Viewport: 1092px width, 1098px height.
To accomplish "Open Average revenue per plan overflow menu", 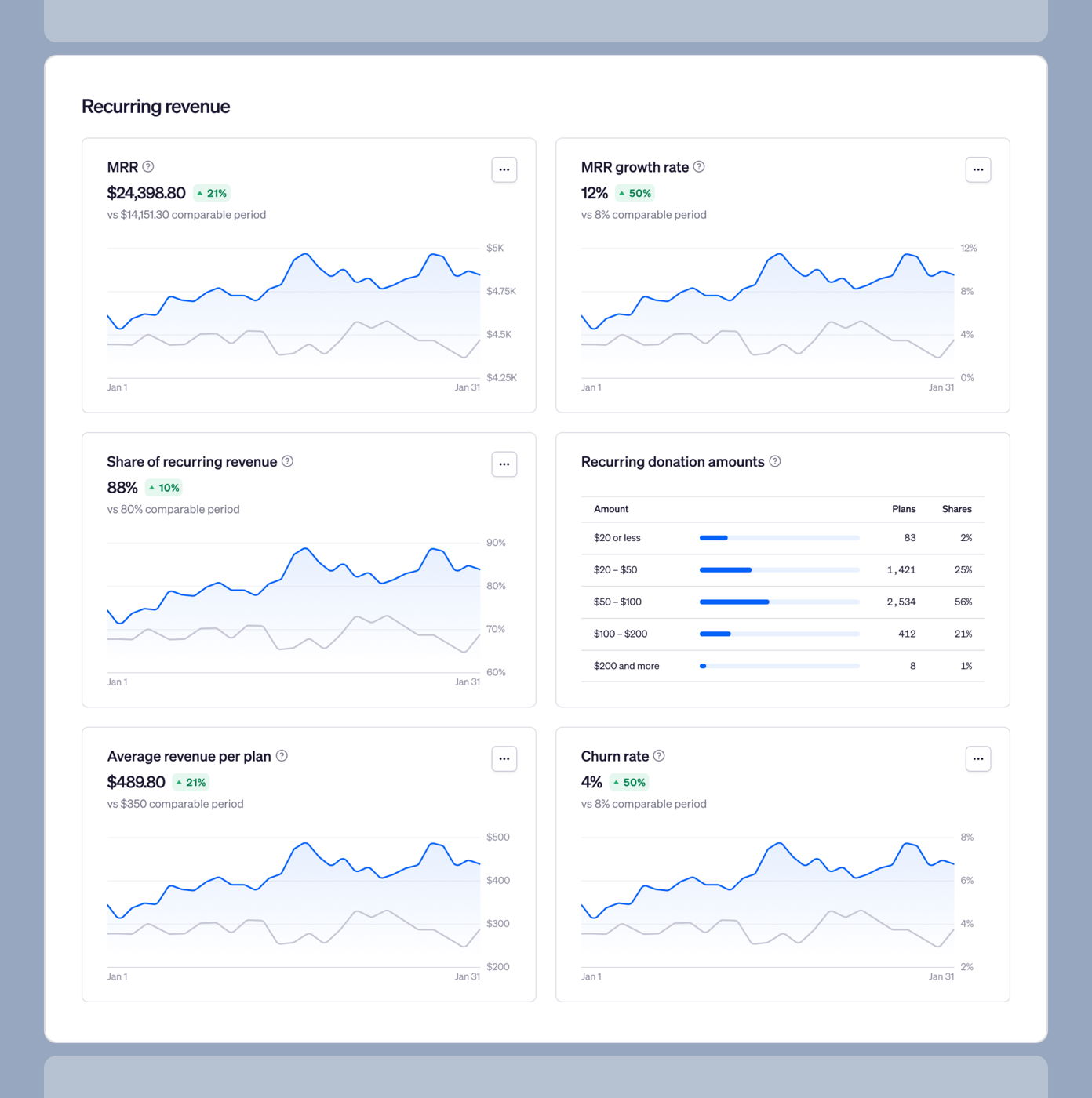I will coord(504,758).
